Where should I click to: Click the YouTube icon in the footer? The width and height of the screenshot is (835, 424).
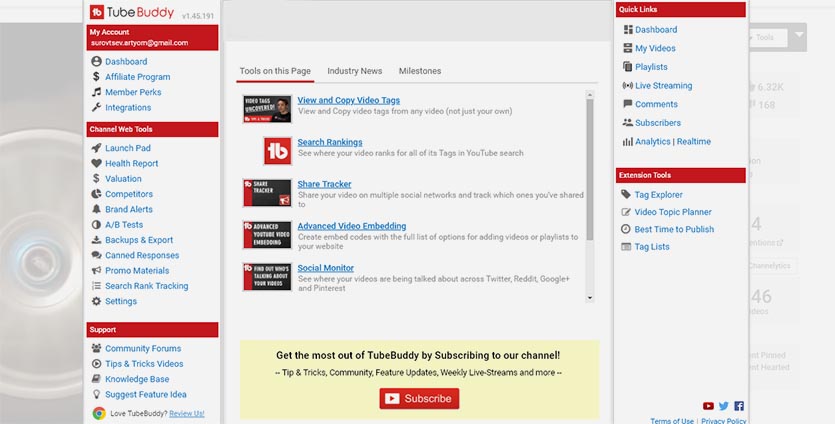coord(708,406)
